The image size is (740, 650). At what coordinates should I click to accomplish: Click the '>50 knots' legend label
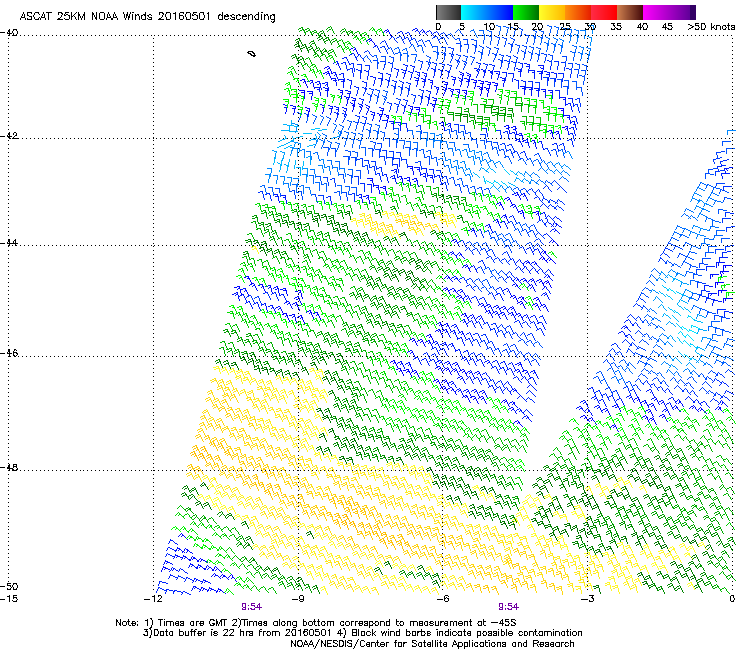coord(711,27)
